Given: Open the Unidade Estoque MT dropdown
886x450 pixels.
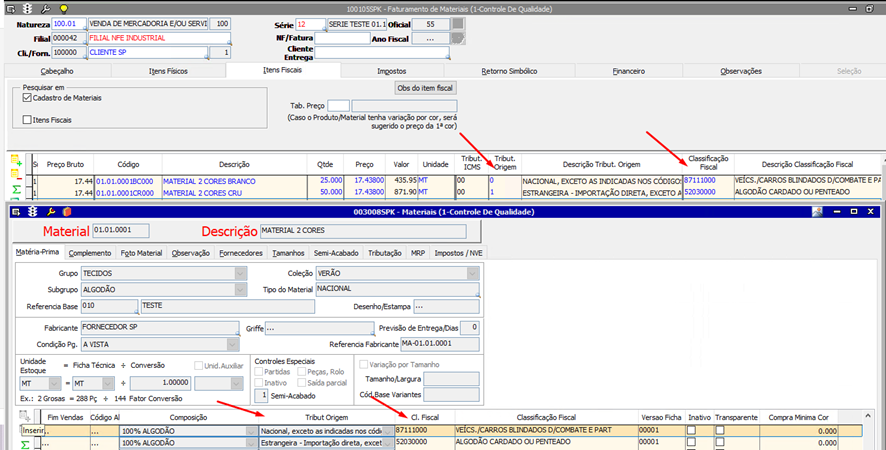Looking at the screenshot, I should [54, 383].
